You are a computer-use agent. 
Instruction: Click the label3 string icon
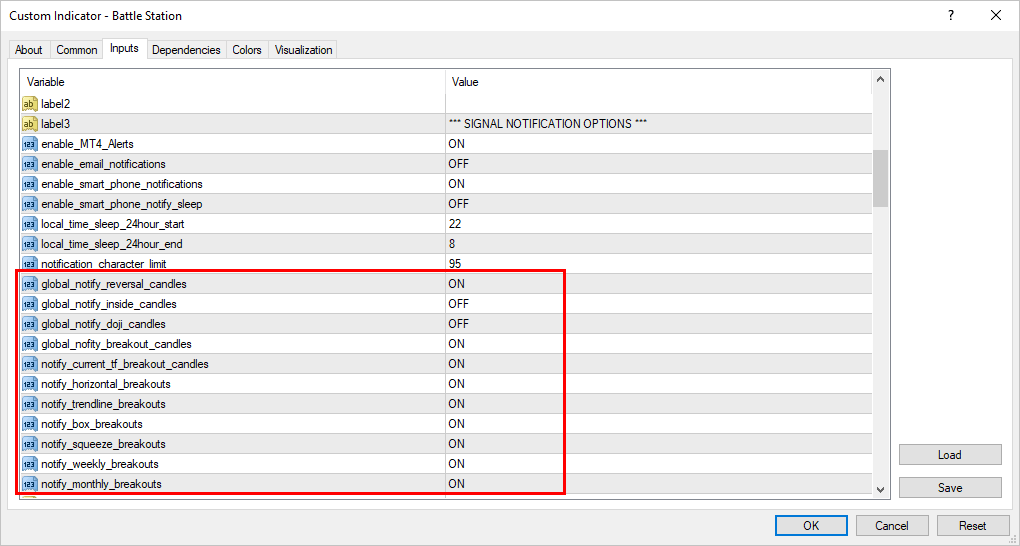click(x=30, y=124)
